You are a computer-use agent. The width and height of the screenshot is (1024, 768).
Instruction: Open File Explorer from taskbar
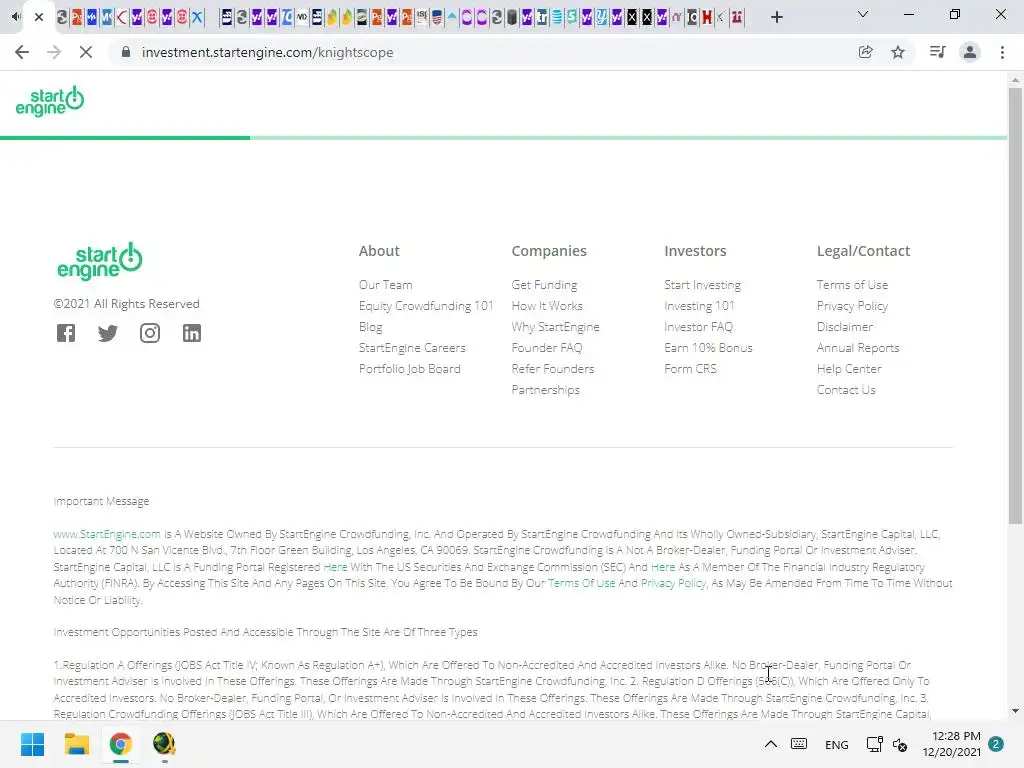[76, 744]
